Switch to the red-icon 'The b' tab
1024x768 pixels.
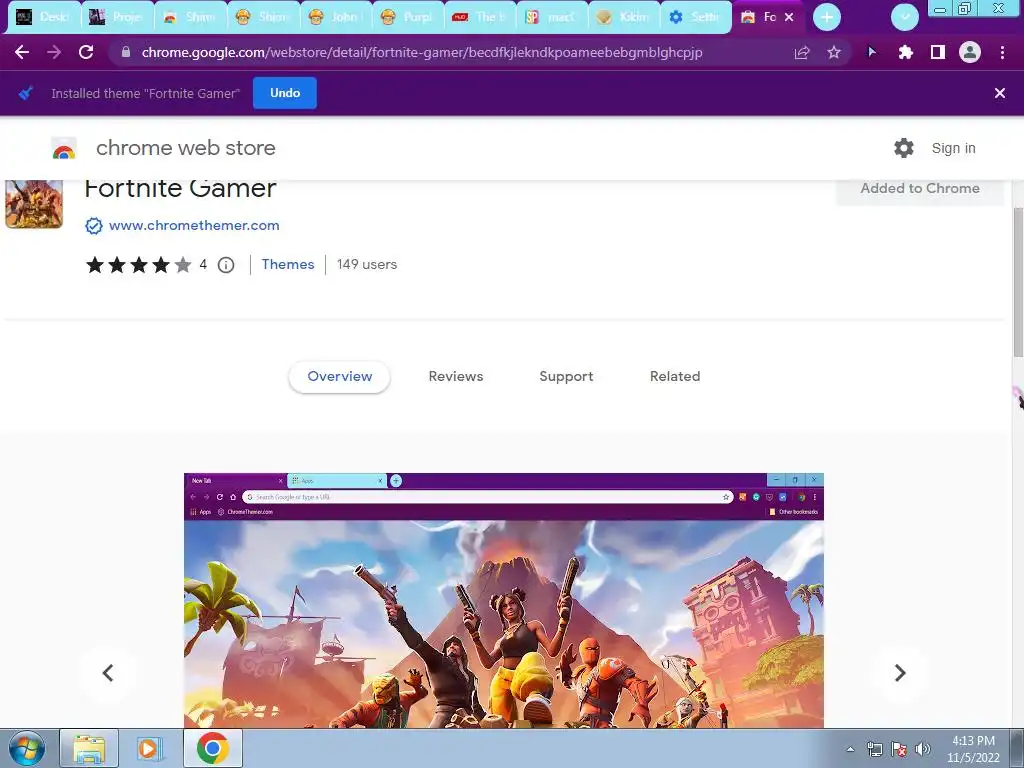tap(480, 17)
